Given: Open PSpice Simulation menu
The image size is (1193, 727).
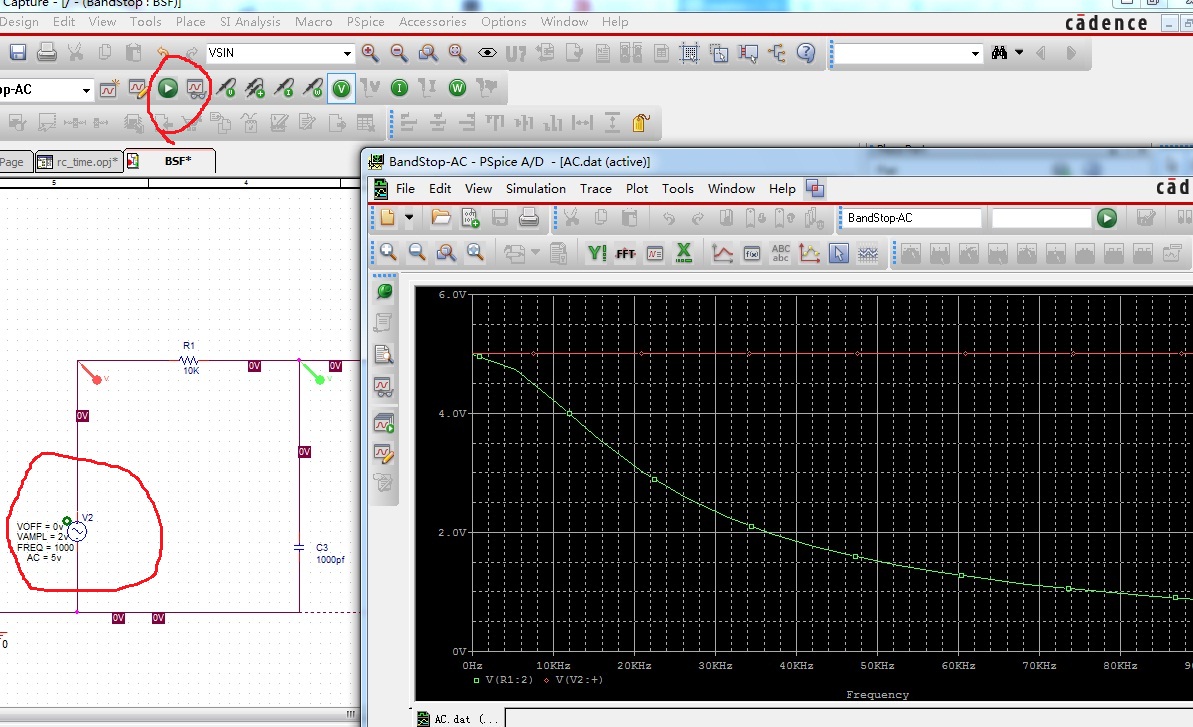Looking at the screenshot, I should (536, 189).
